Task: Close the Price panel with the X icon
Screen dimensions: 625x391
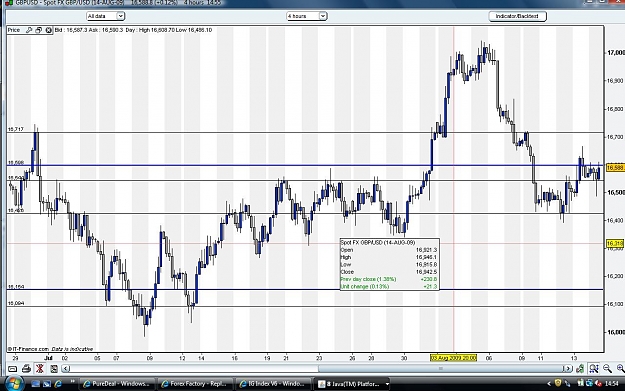Action: (49, 30)
